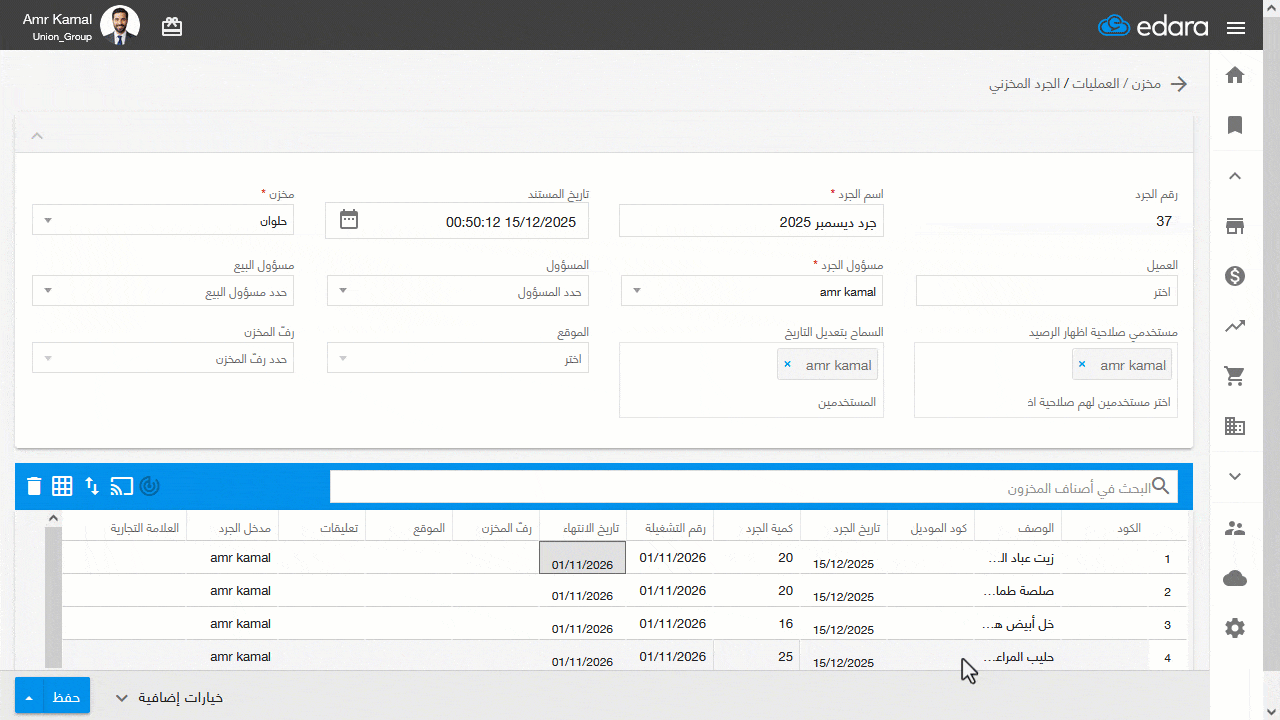Open the trending chart sidebar icon
The image size is (1280, 720).
click(x=1235, y=325)
